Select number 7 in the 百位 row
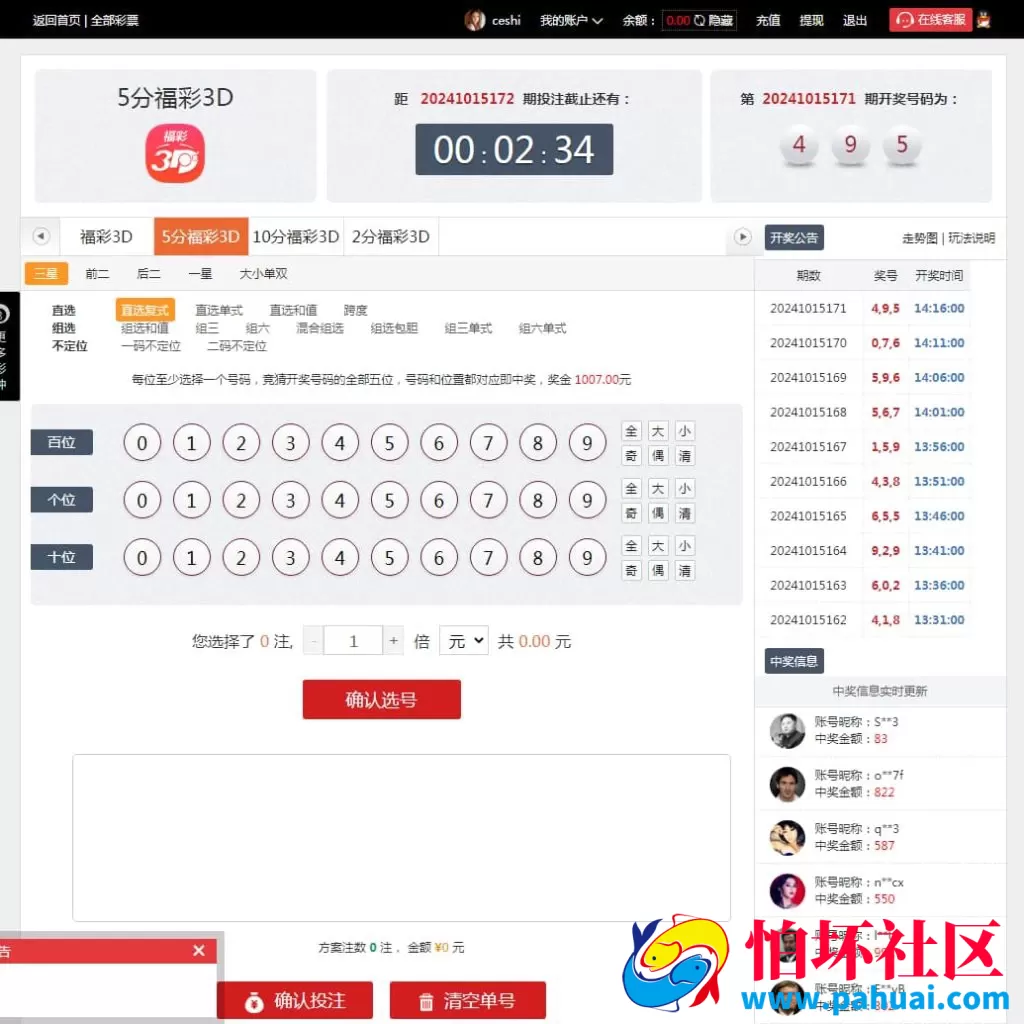Viewport: 1024px width, 1024px height. click(x=488, y=442)
